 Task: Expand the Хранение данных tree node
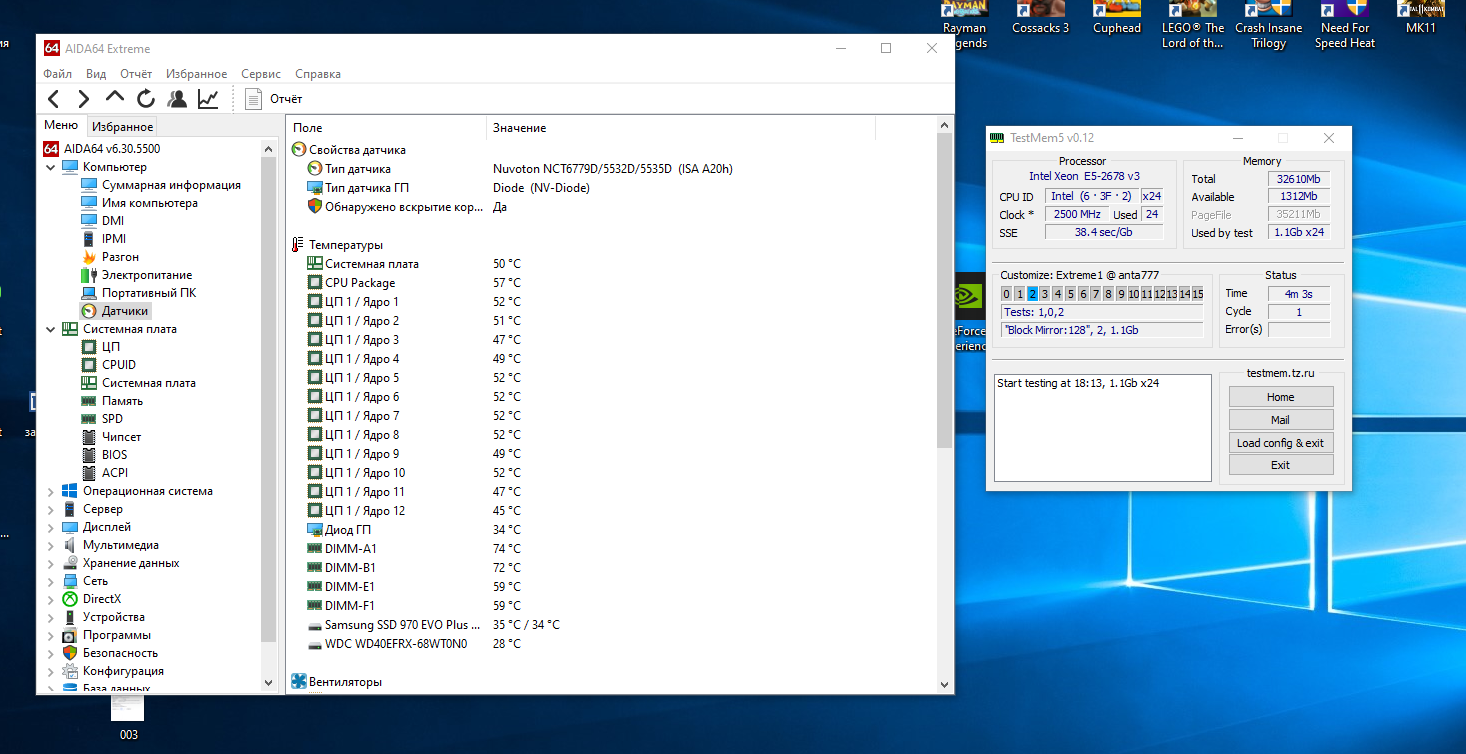click(51, 563)
